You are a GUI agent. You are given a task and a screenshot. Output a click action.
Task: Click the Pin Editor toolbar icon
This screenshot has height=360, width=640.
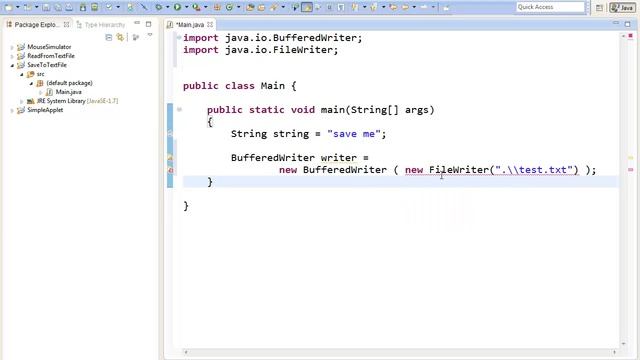pyautogui.click(x=446, y=7)
